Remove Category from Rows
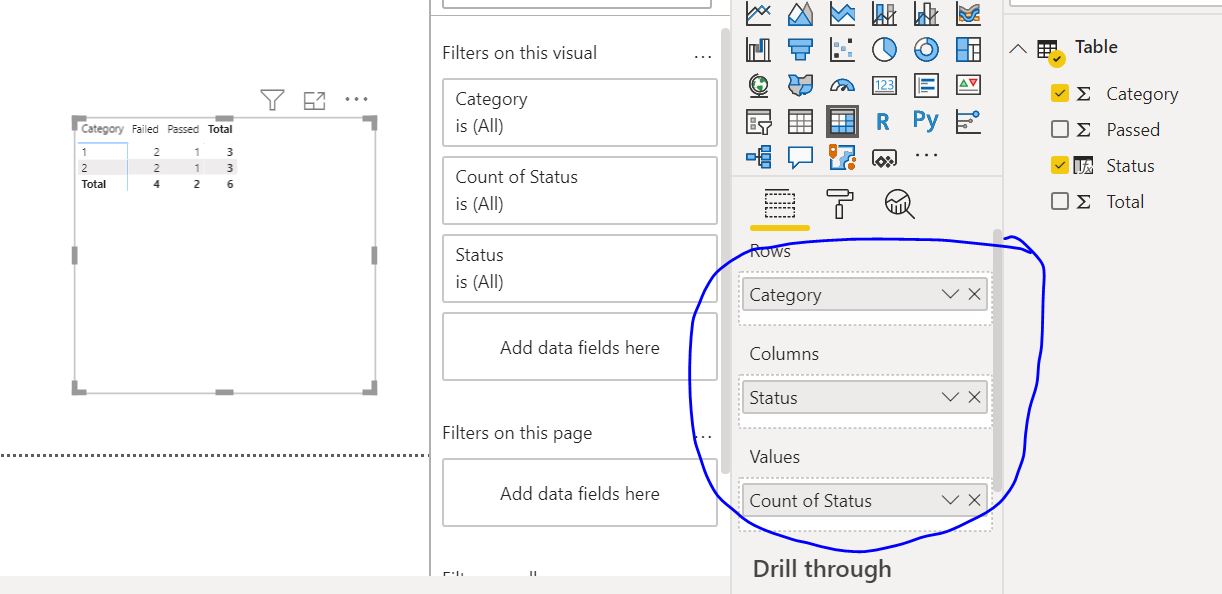Viewport: 1222px width, 594px height. point(974,295)
